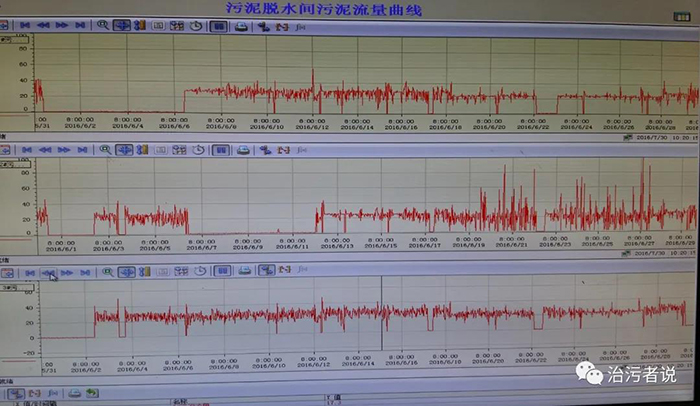The width and height of the screenshot is (700, 406).
Task: Click printer icon in middle chart toolbar
Action: [x=242, y=150]
